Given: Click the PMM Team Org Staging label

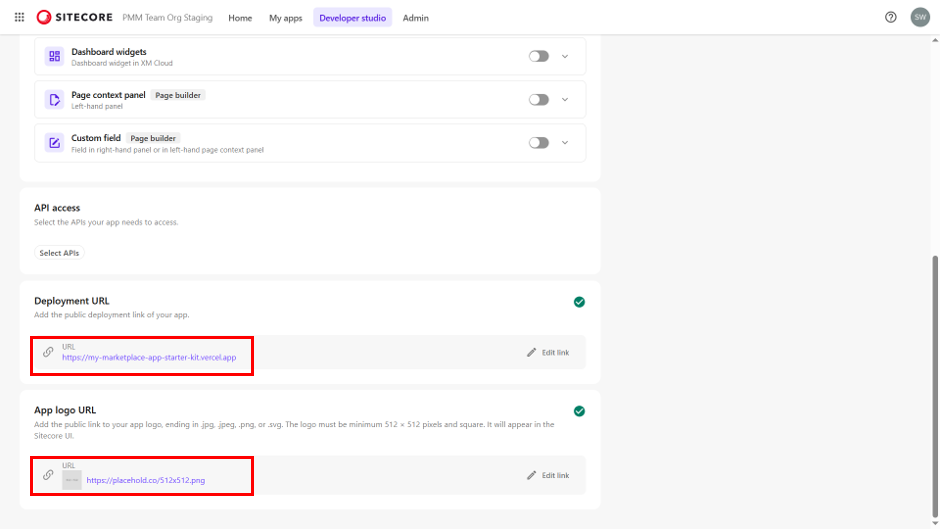Looking at the screenshot, I should point(167,17).
